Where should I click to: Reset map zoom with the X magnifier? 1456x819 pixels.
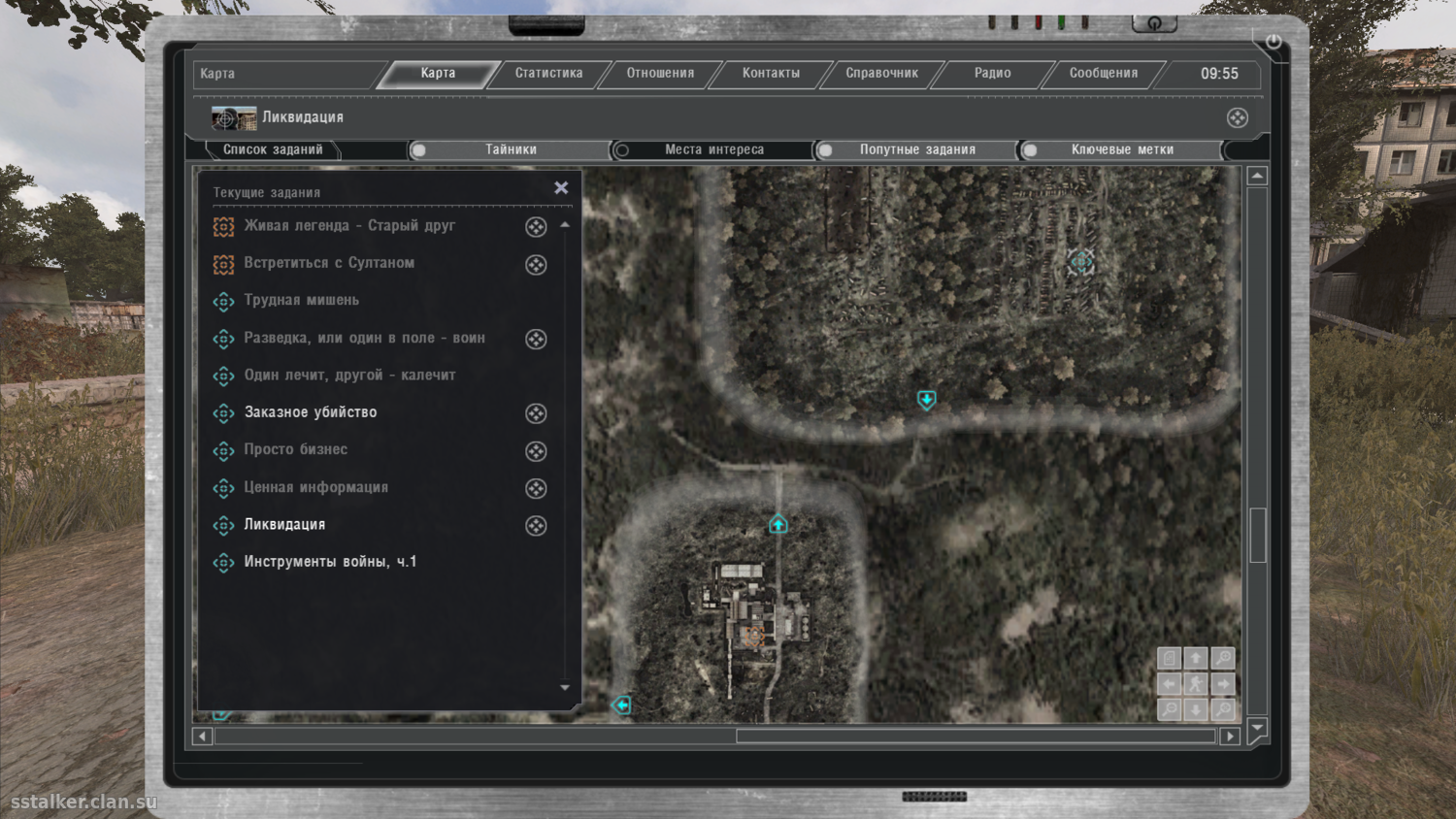click(x=1223, y=710)
